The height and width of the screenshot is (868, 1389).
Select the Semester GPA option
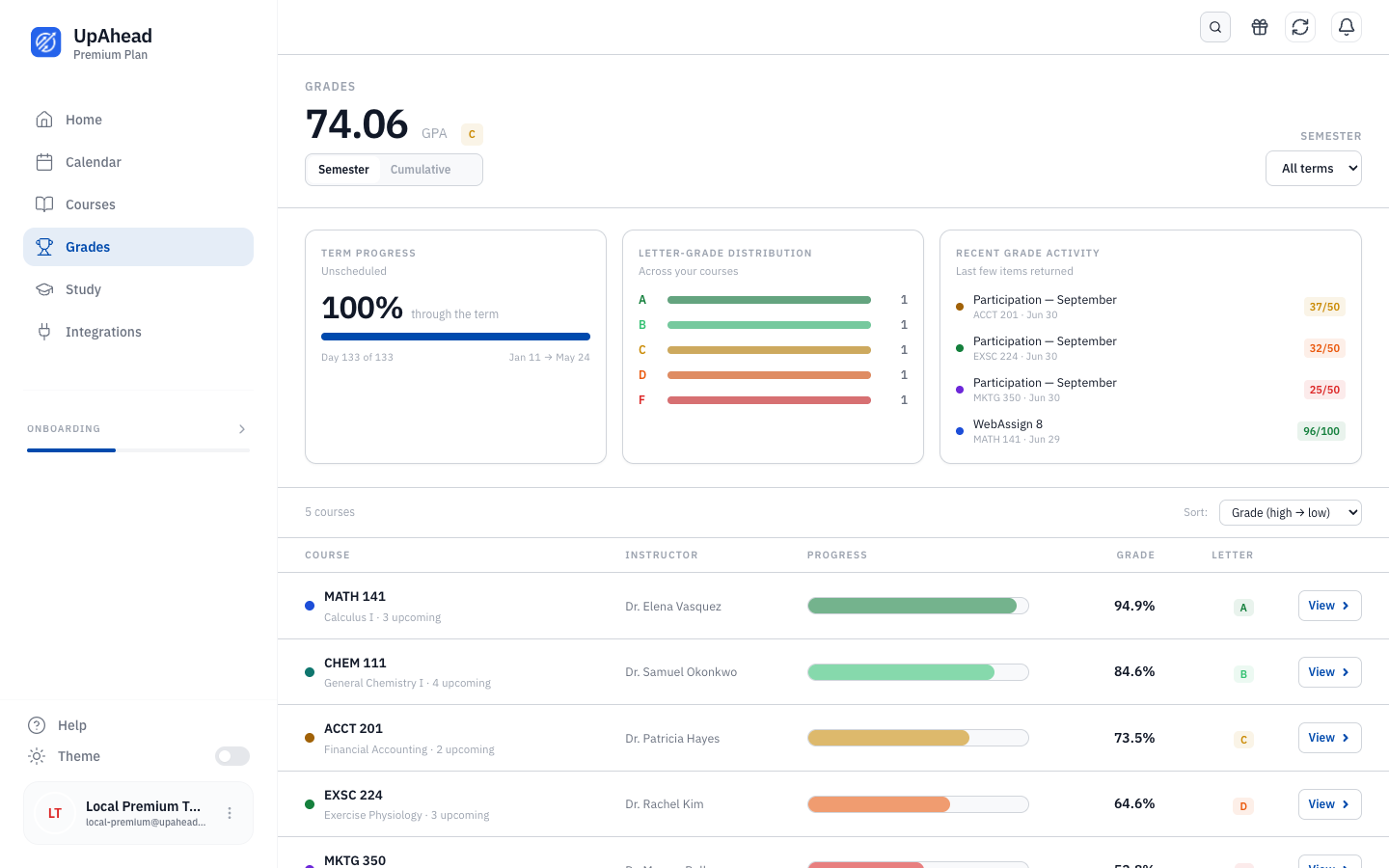point(343,170)
